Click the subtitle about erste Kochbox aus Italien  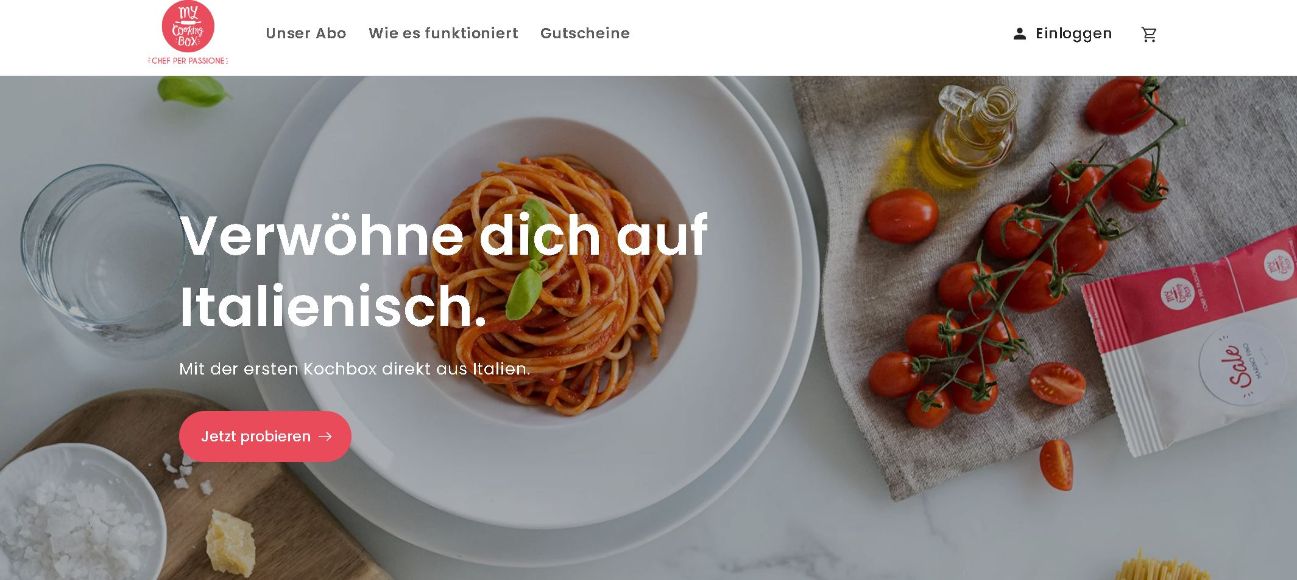pyautogui.click(x=355, y=369)
